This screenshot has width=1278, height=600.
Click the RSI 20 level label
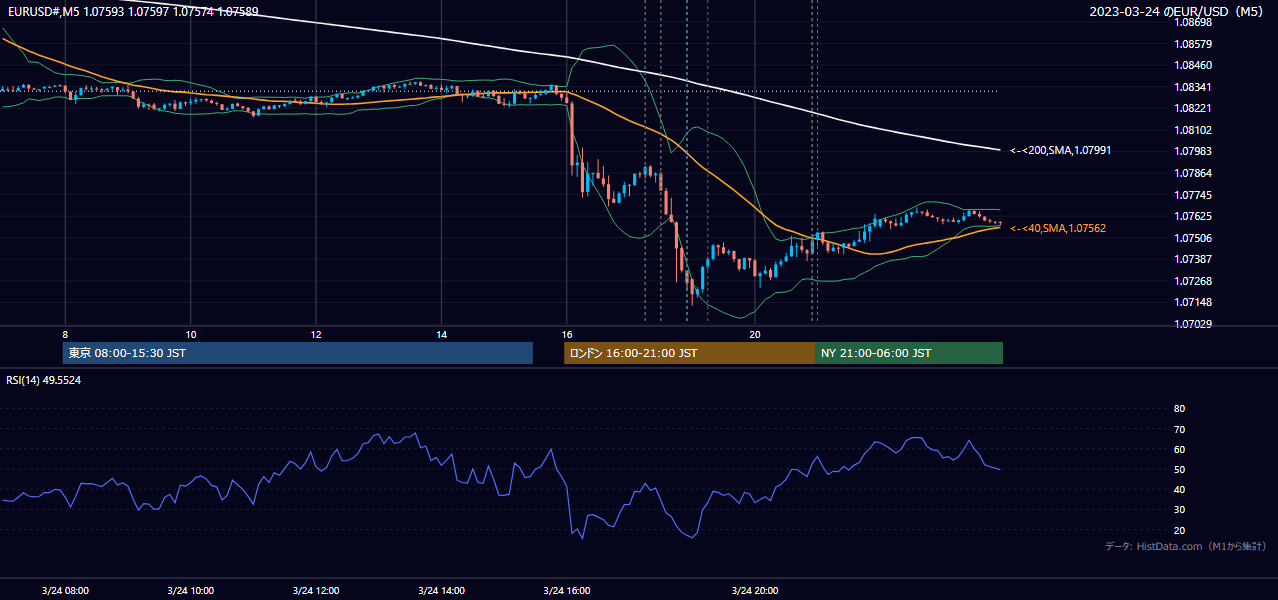click(x=1179, y=530)
